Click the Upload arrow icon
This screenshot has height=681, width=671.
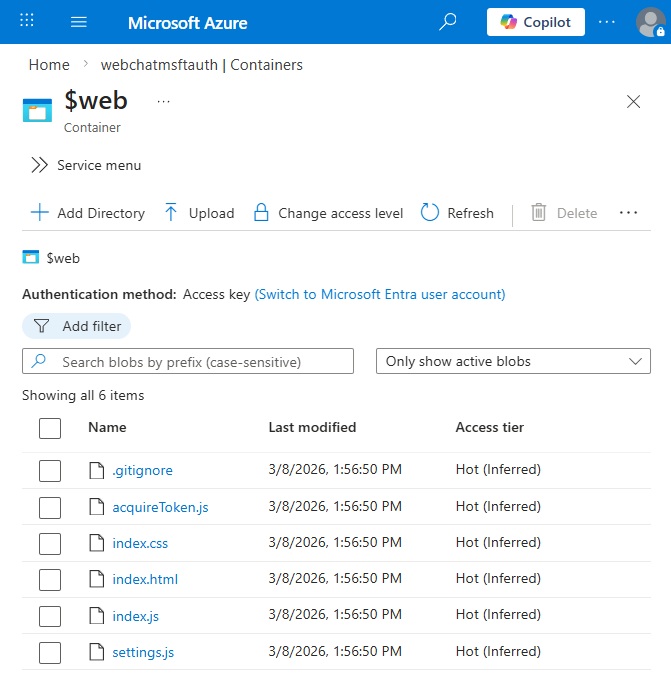[x=171, y=213]
